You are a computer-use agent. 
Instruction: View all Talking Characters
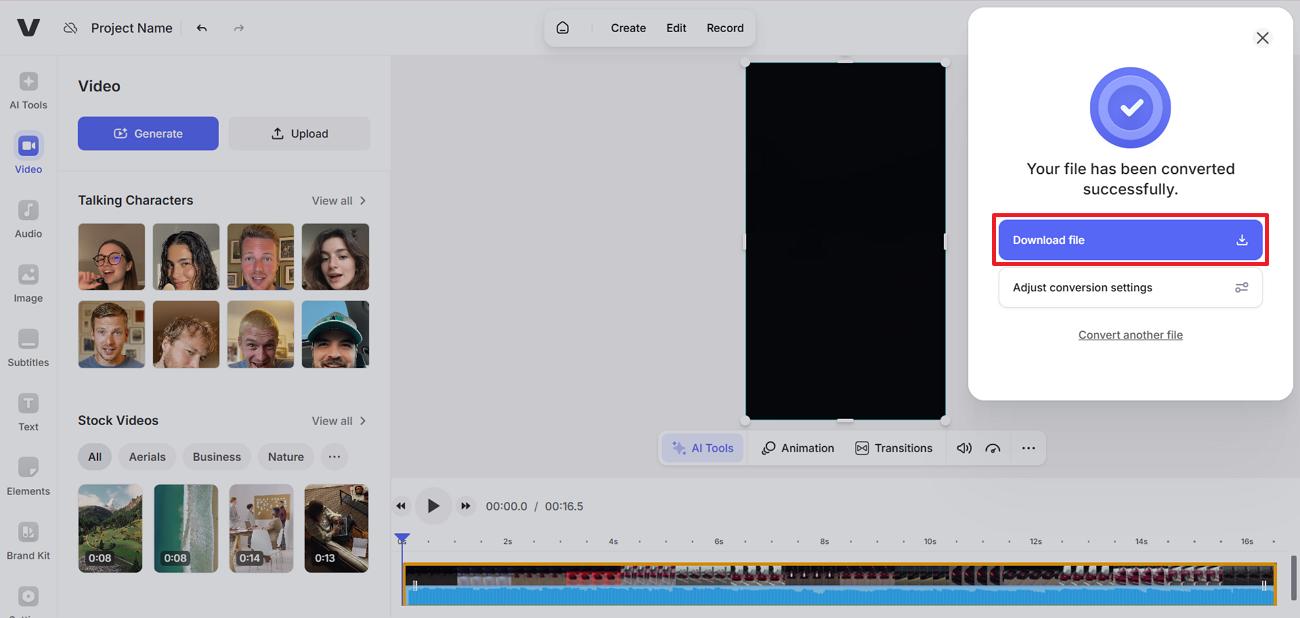tap(339, 201)
